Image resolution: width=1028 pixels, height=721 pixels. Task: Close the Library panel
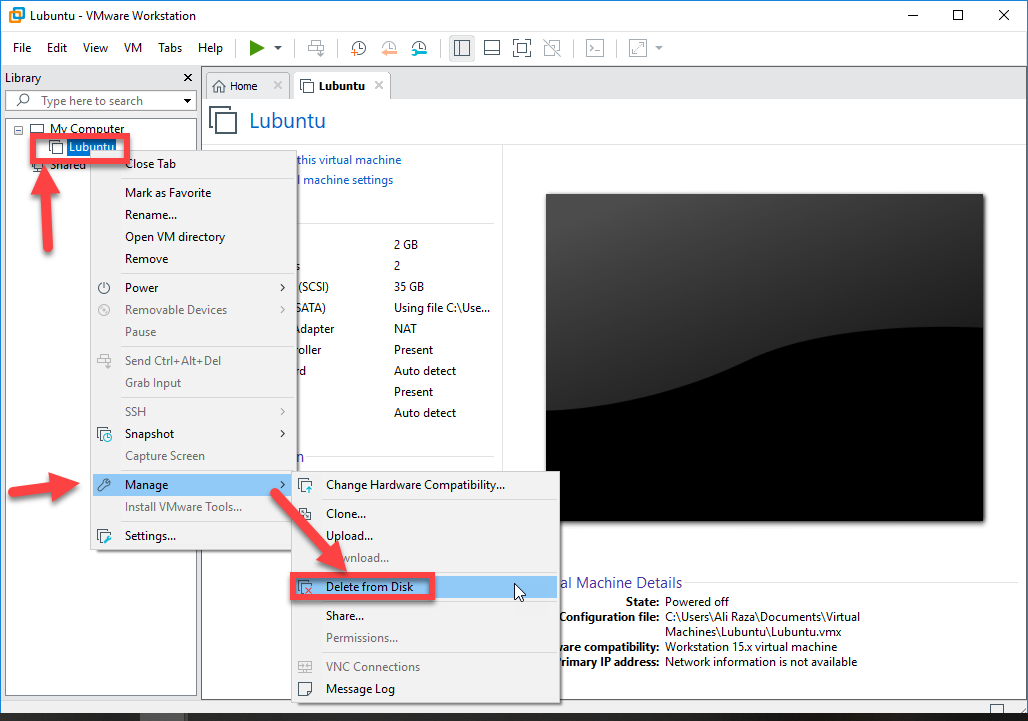(x=188, y=78)
